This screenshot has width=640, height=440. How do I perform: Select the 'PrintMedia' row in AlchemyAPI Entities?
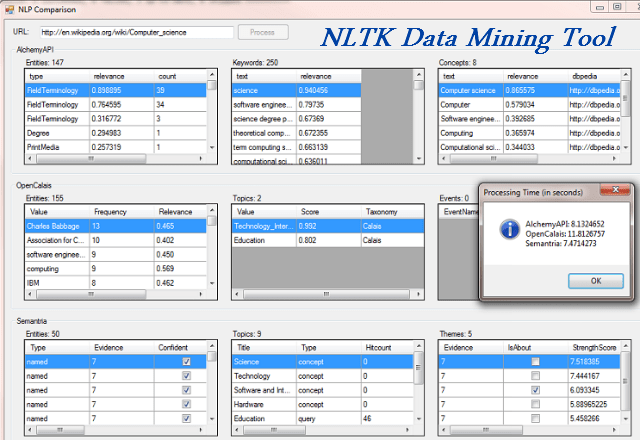click(116, 147)
